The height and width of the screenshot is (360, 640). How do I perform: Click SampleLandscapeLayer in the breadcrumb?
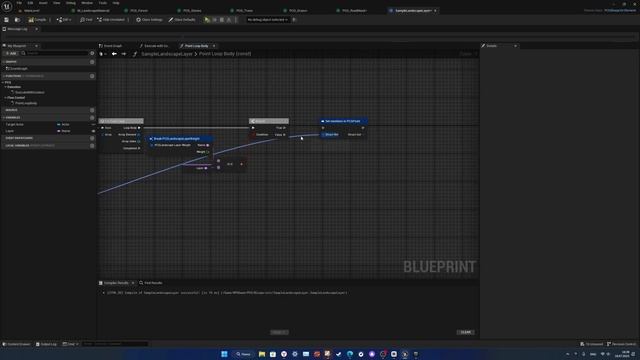click(167, 54)
